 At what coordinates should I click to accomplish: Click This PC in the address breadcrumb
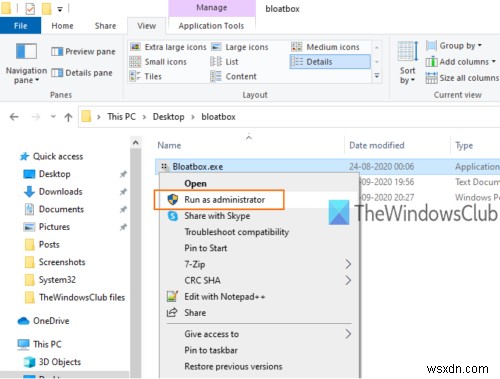click(121, 117)
